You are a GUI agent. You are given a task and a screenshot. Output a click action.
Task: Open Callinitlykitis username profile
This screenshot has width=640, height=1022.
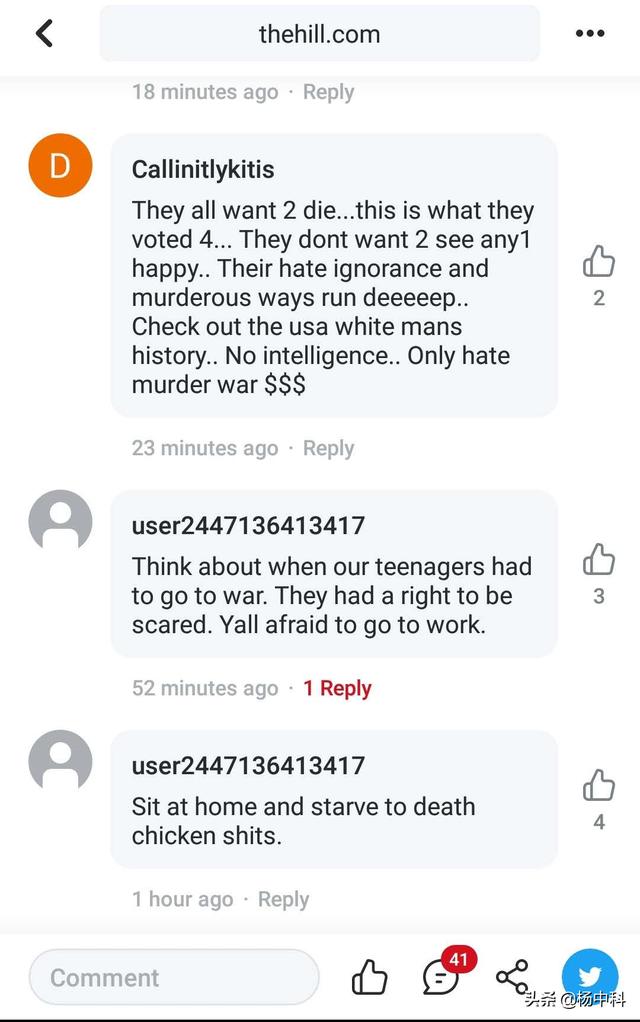click(203, 169)
